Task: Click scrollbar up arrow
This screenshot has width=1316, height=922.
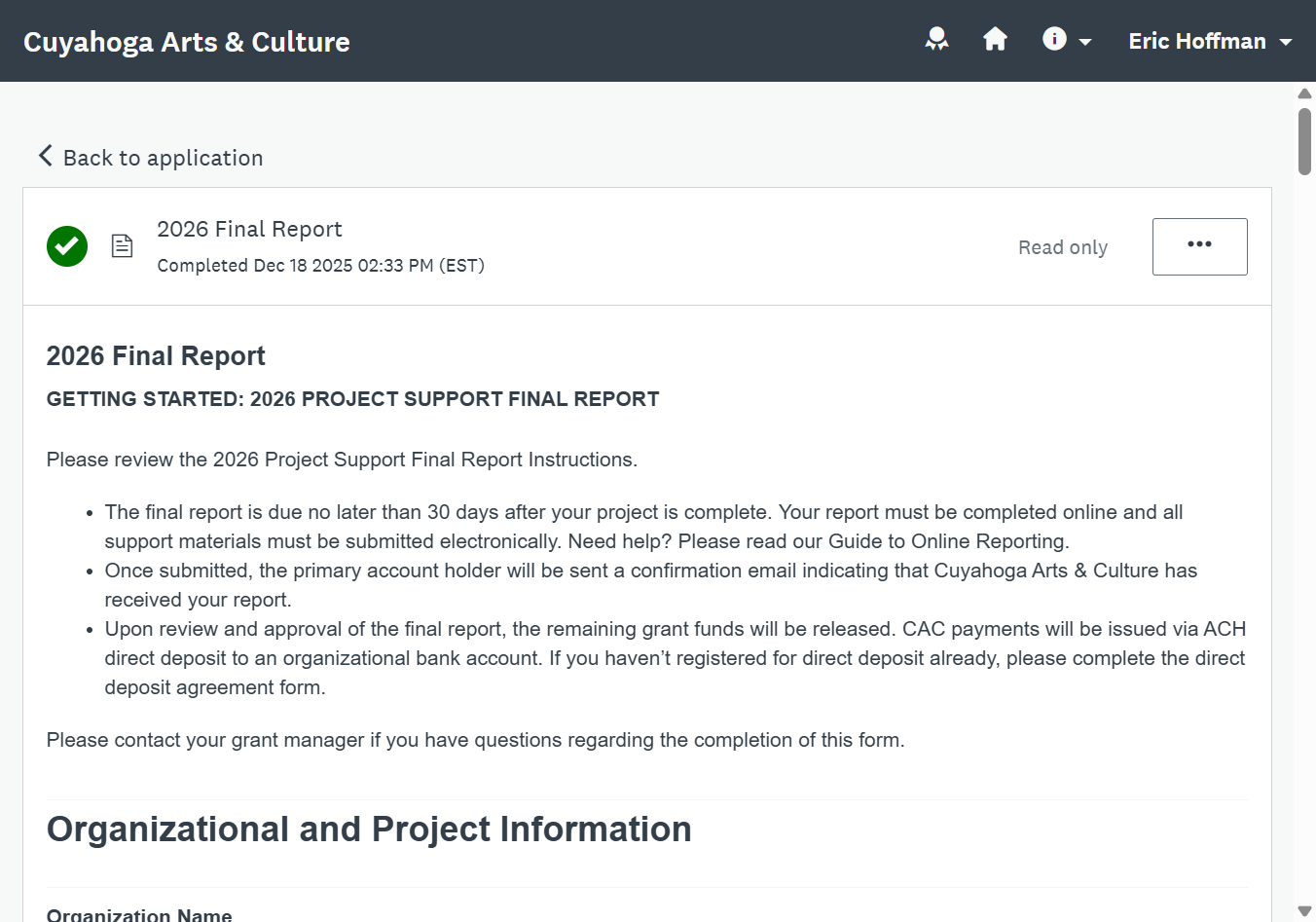Action: [1304, 93]
